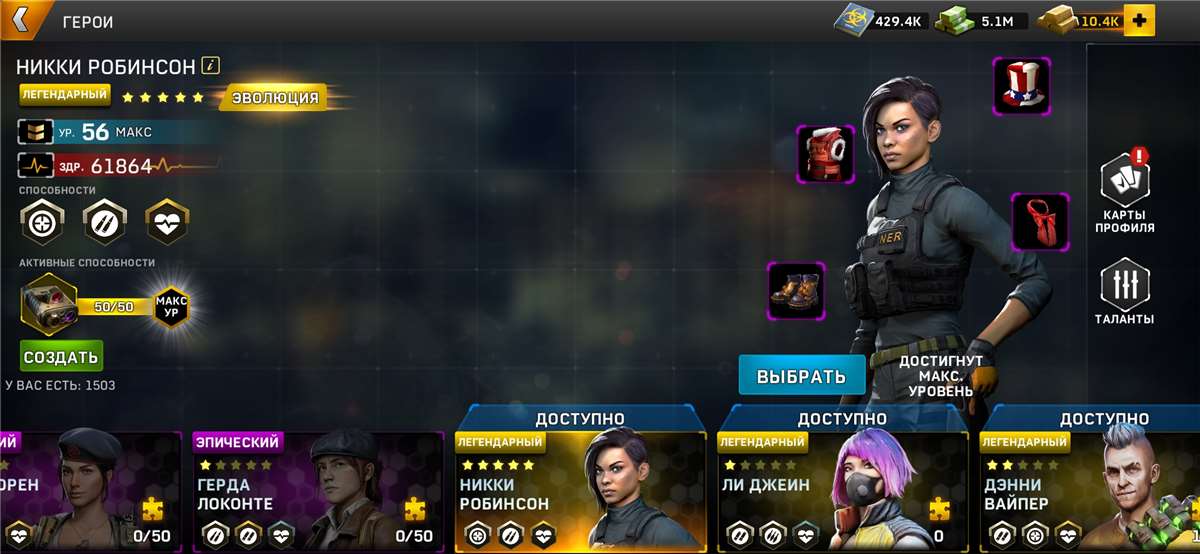1200x554 pixels.
Task: Select the red boxing glove equipment slot
Action: pos(825,154)
